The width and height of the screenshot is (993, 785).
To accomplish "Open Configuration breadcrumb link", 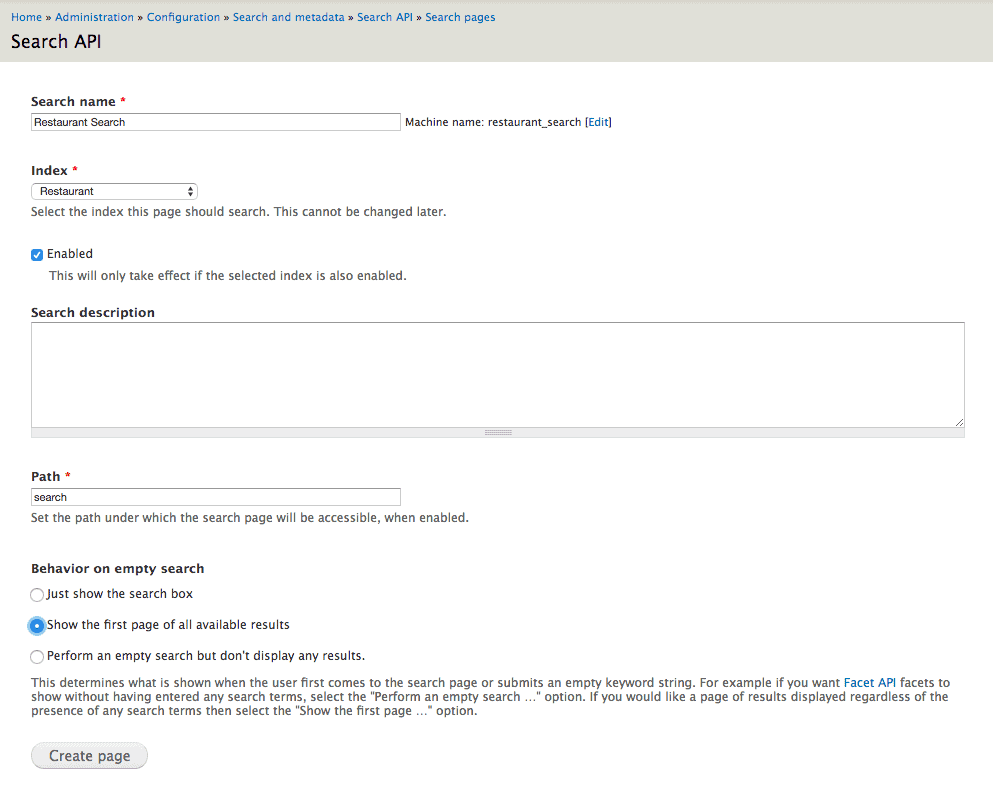I will coord(183,17).
